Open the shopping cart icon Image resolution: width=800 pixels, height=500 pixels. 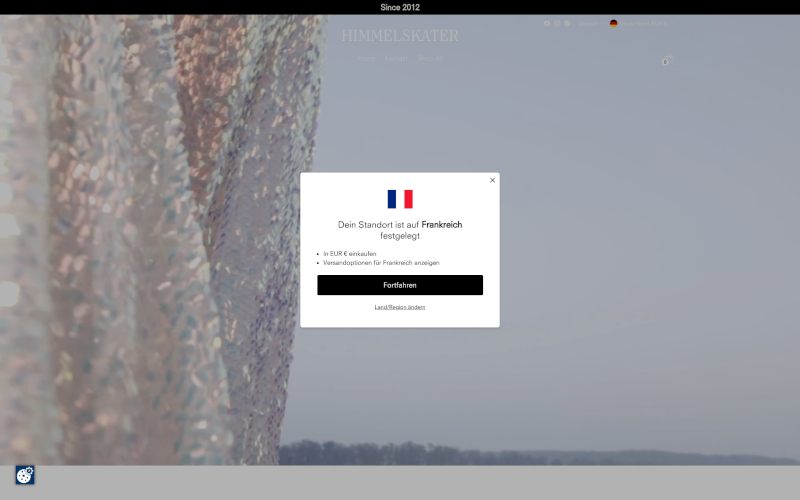point(666,60)
